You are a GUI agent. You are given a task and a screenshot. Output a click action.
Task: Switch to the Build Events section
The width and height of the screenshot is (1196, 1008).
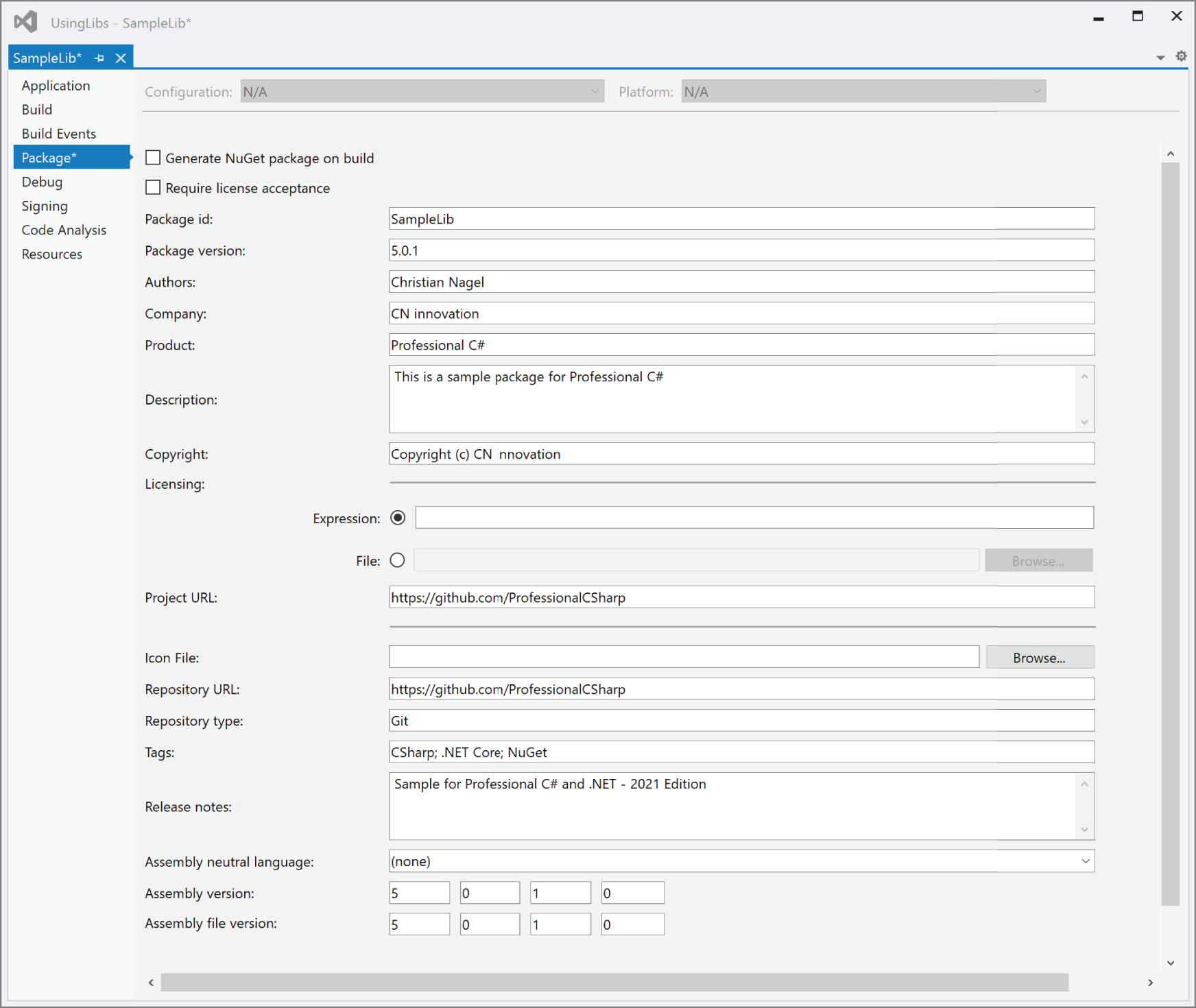tap(59, 133)
